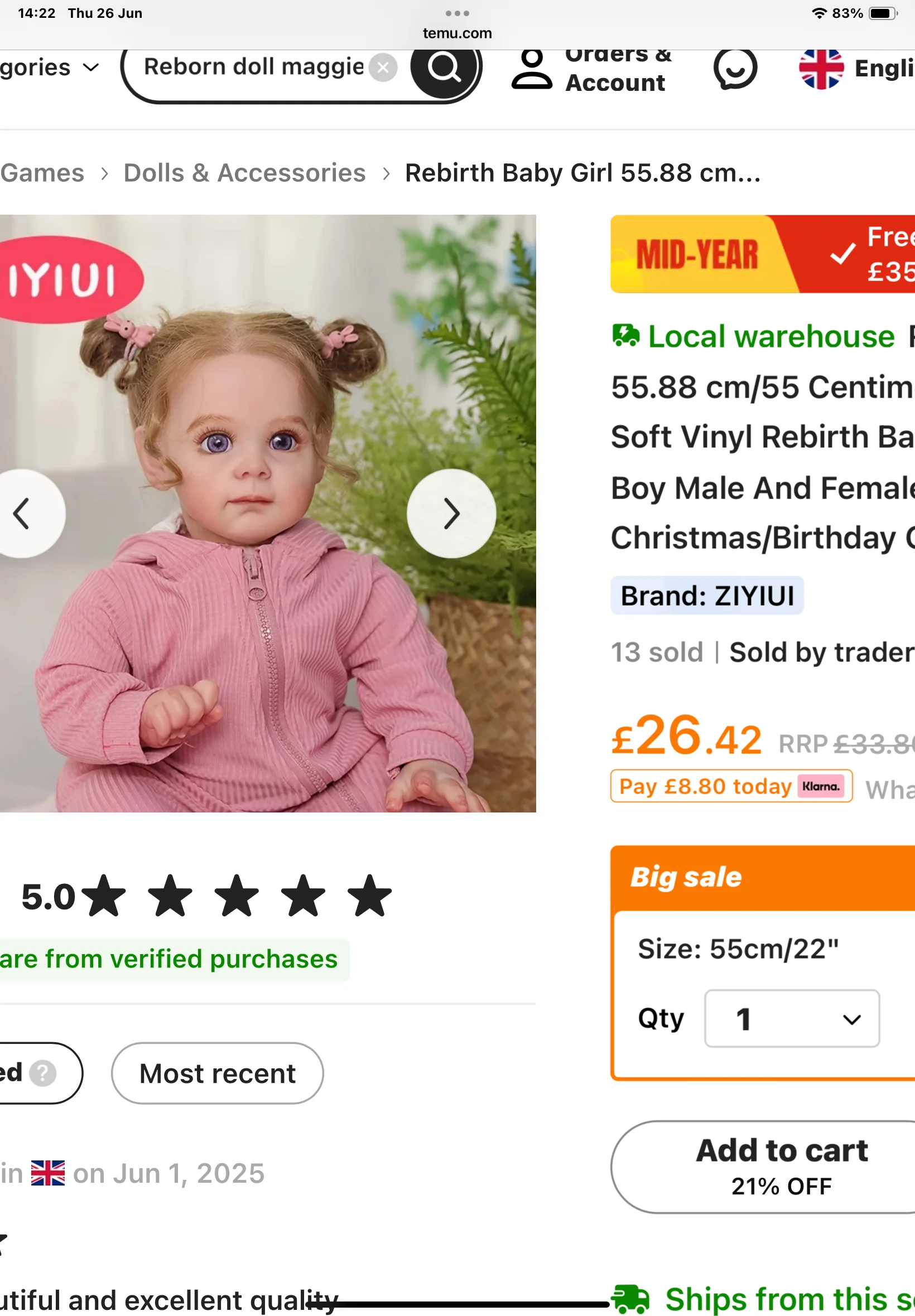Open the customer support chat icon

(734, 69)
